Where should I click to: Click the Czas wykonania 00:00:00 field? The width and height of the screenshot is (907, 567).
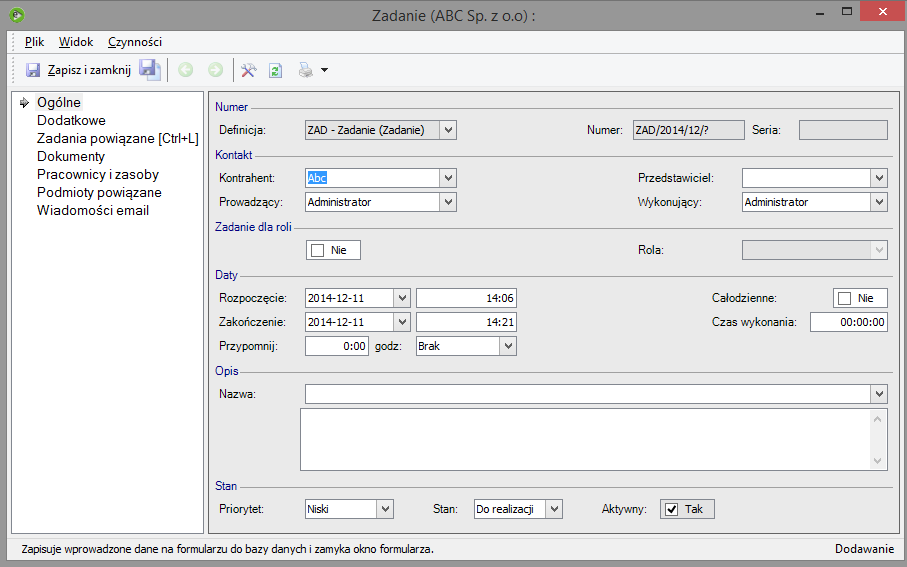[x=849, y=322]
